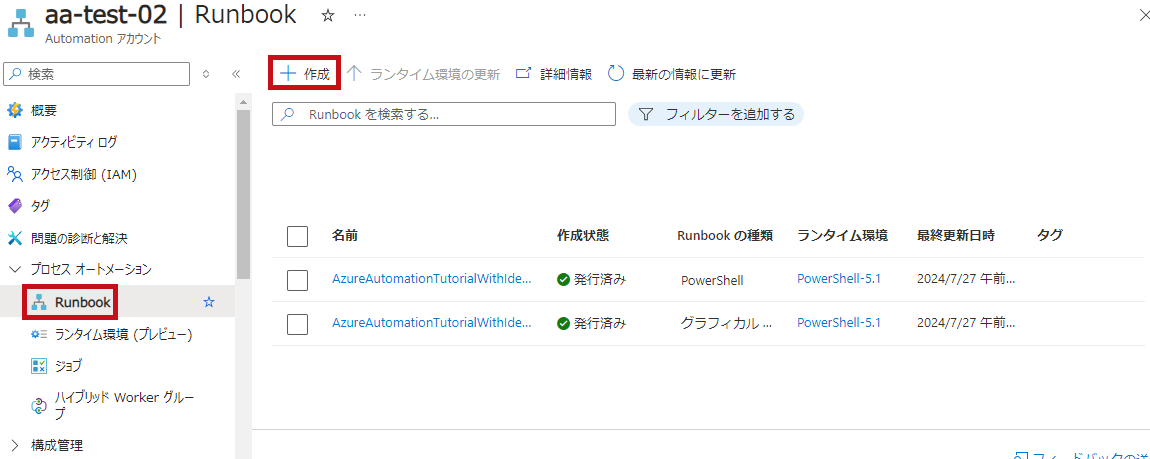Click ランタイム環境の更新 toolbar button
Screen dimensions: 1150x459
[423, 73]
